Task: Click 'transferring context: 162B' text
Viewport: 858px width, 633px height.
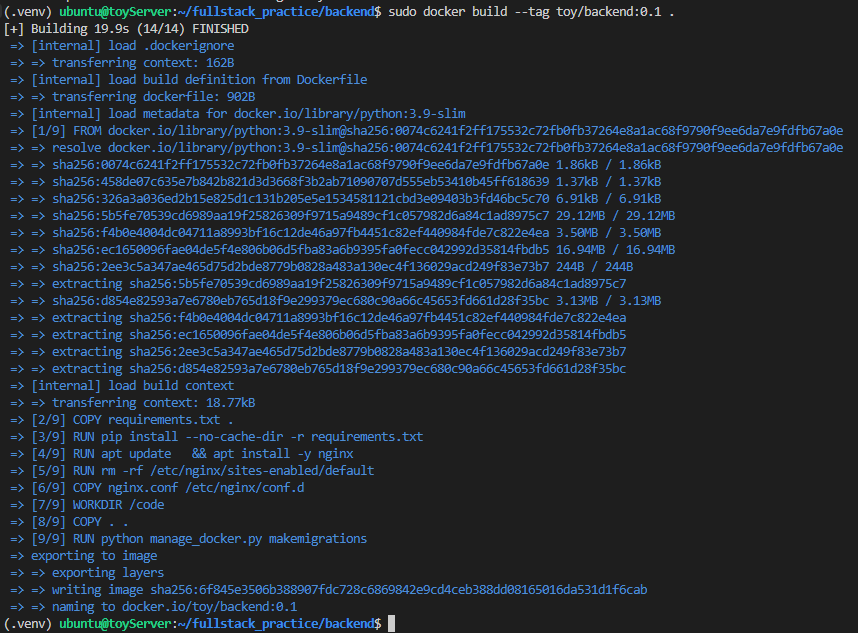Action: tap(143, 62)
